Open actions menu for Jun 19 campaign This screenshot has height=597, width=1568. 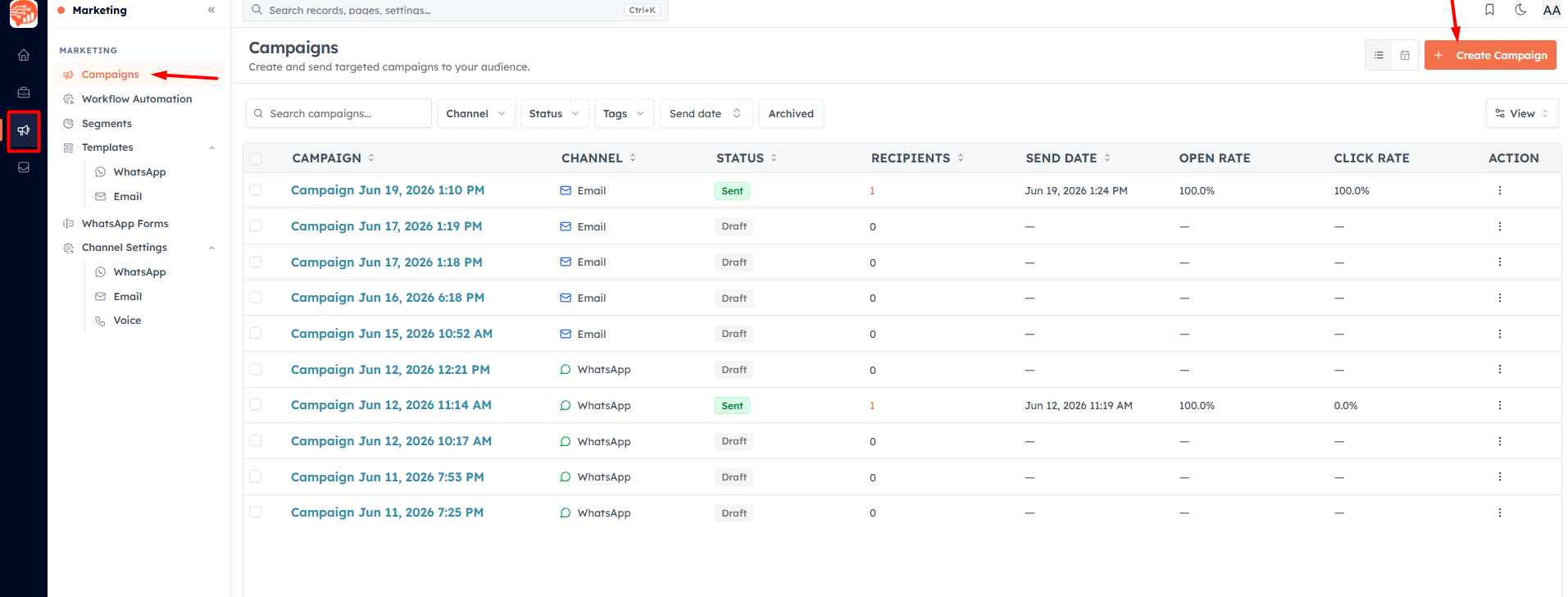click(1500, 190)
